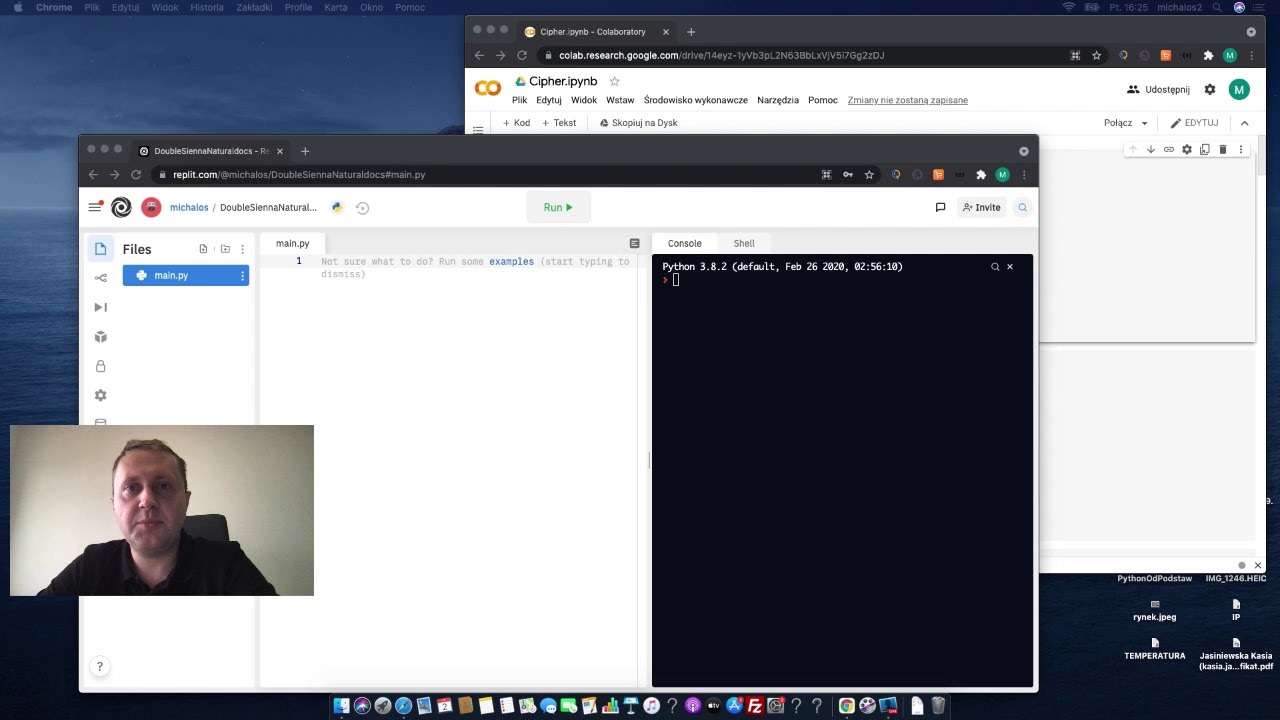
Task: Open Replit window's Chrome extensions puzzle icon
Action: (981, 174)
